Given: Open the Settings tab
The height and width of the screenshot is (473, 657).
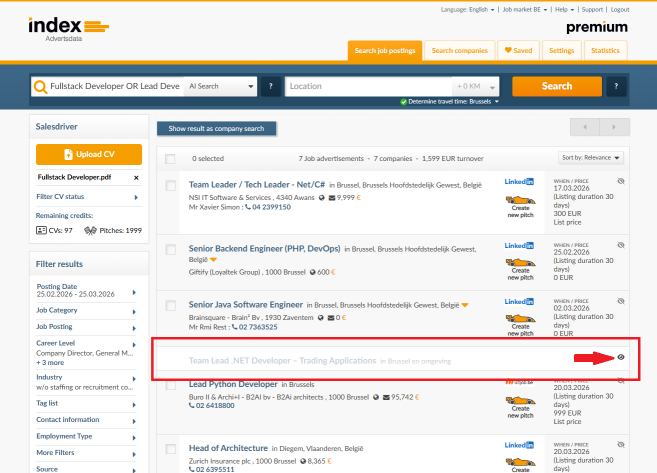Looking at the screenshot, I should point(561,51).
